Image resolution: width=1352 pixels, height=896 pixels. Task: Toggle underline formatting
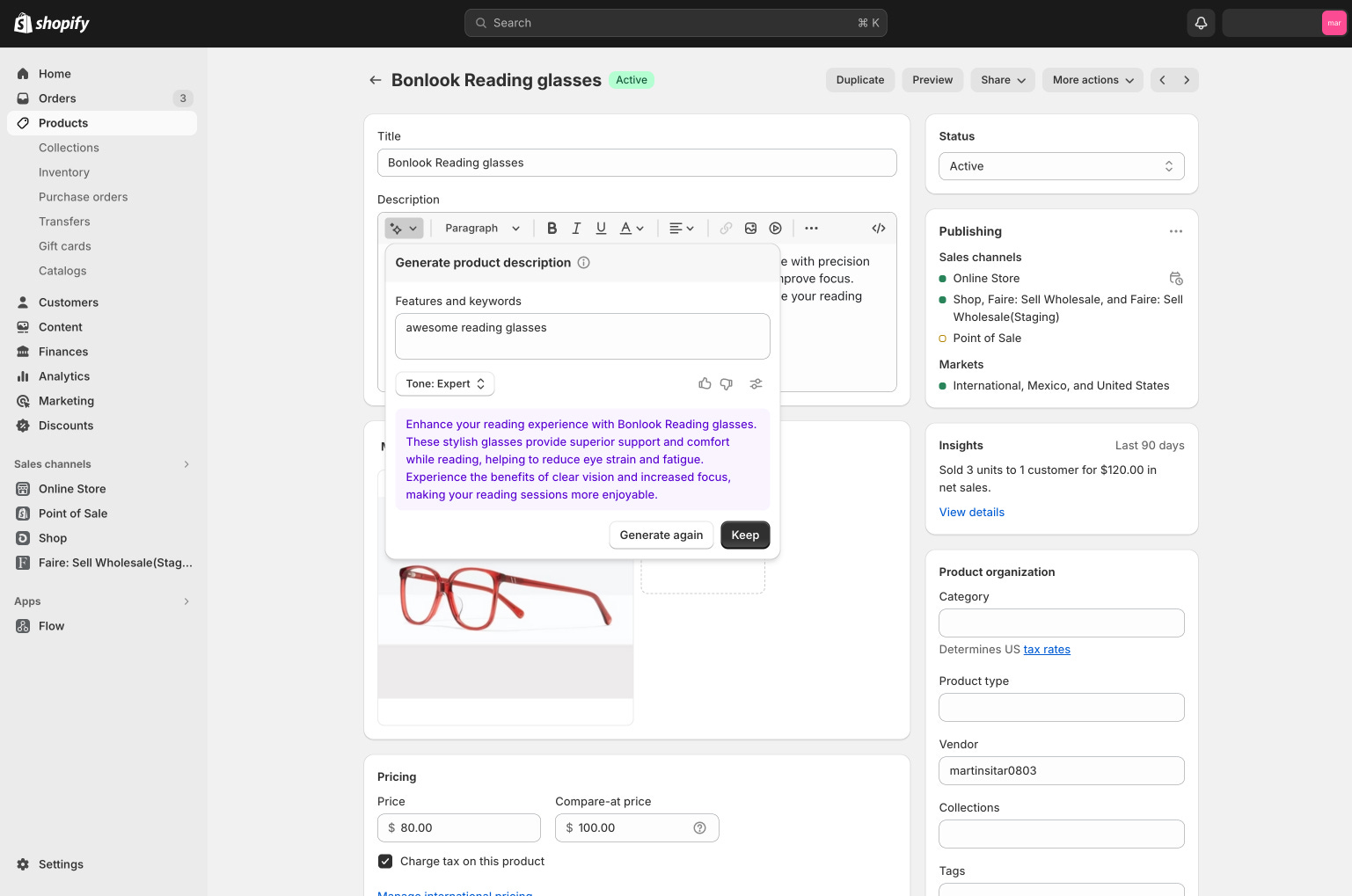601,229
